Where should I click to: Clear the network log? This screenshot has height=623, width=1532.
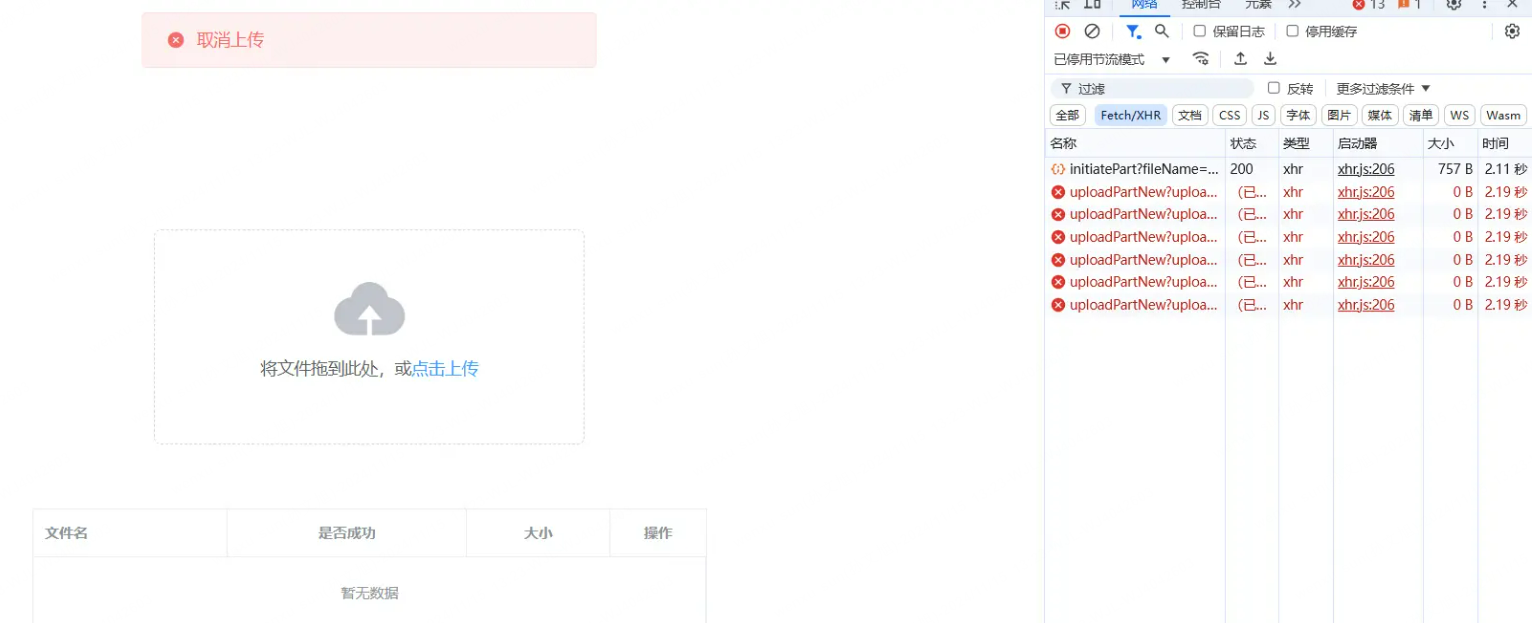click(x=1092, y=31)
